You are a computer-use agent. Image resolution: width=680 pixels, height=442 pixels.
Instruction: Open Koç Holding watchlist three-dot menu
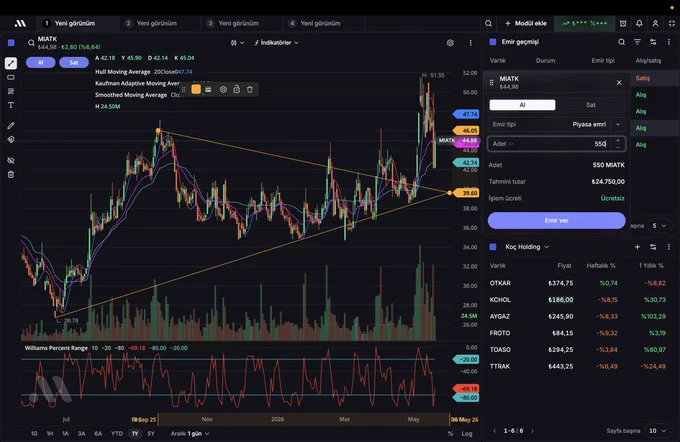668,247
